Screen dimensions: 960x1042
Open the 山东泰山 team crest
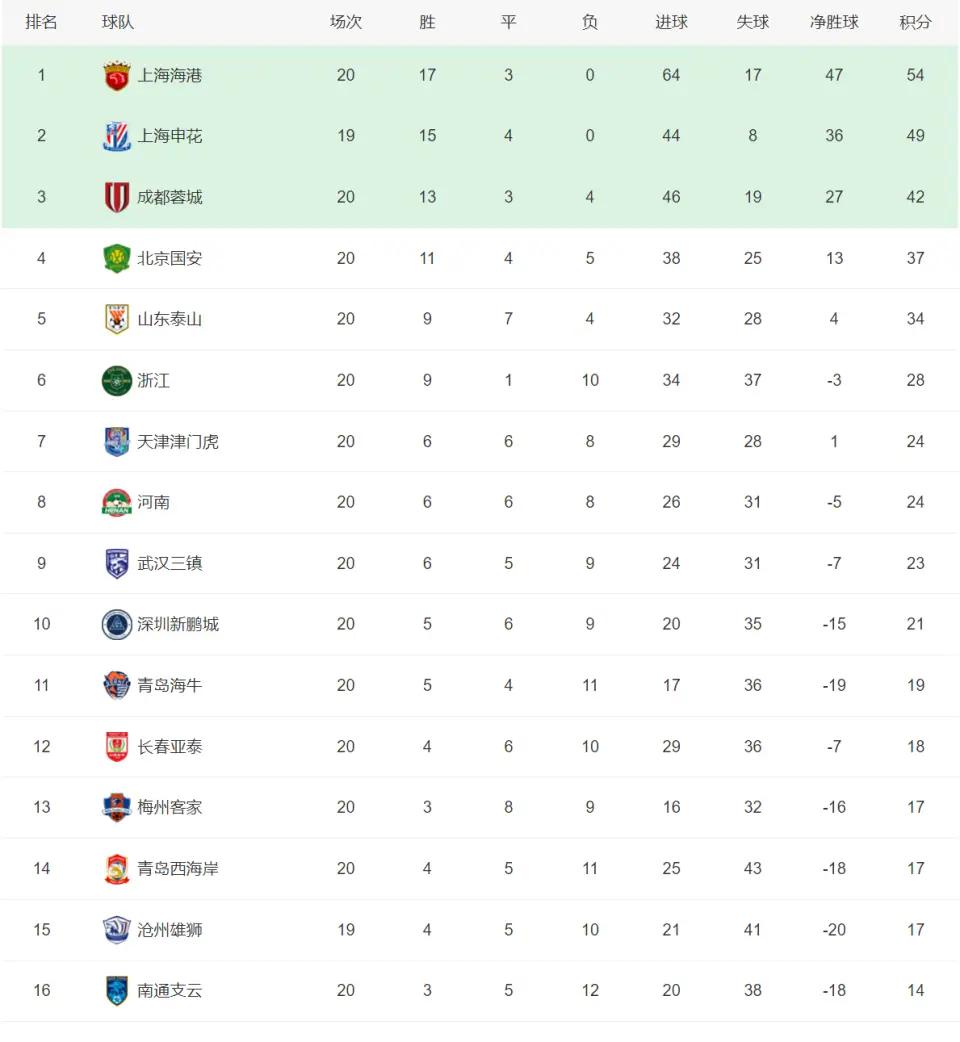117,319
